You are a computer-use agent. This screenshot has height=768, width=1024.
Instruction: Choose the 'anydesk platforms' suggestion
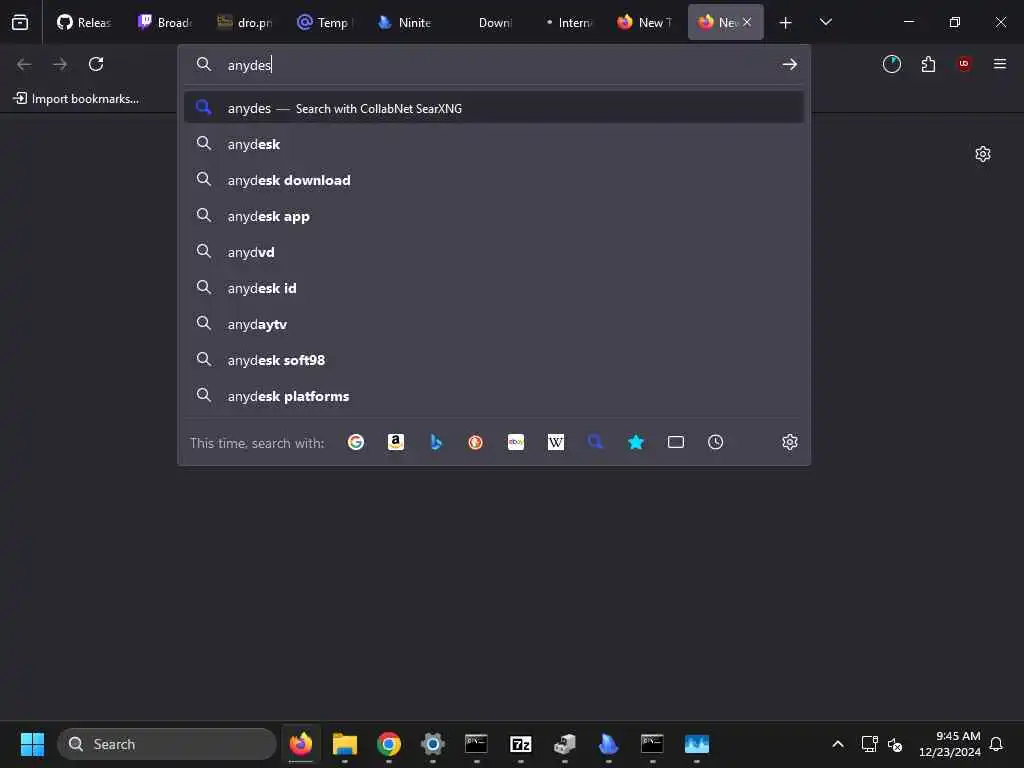pyautogui.click(x=494, y=395)
